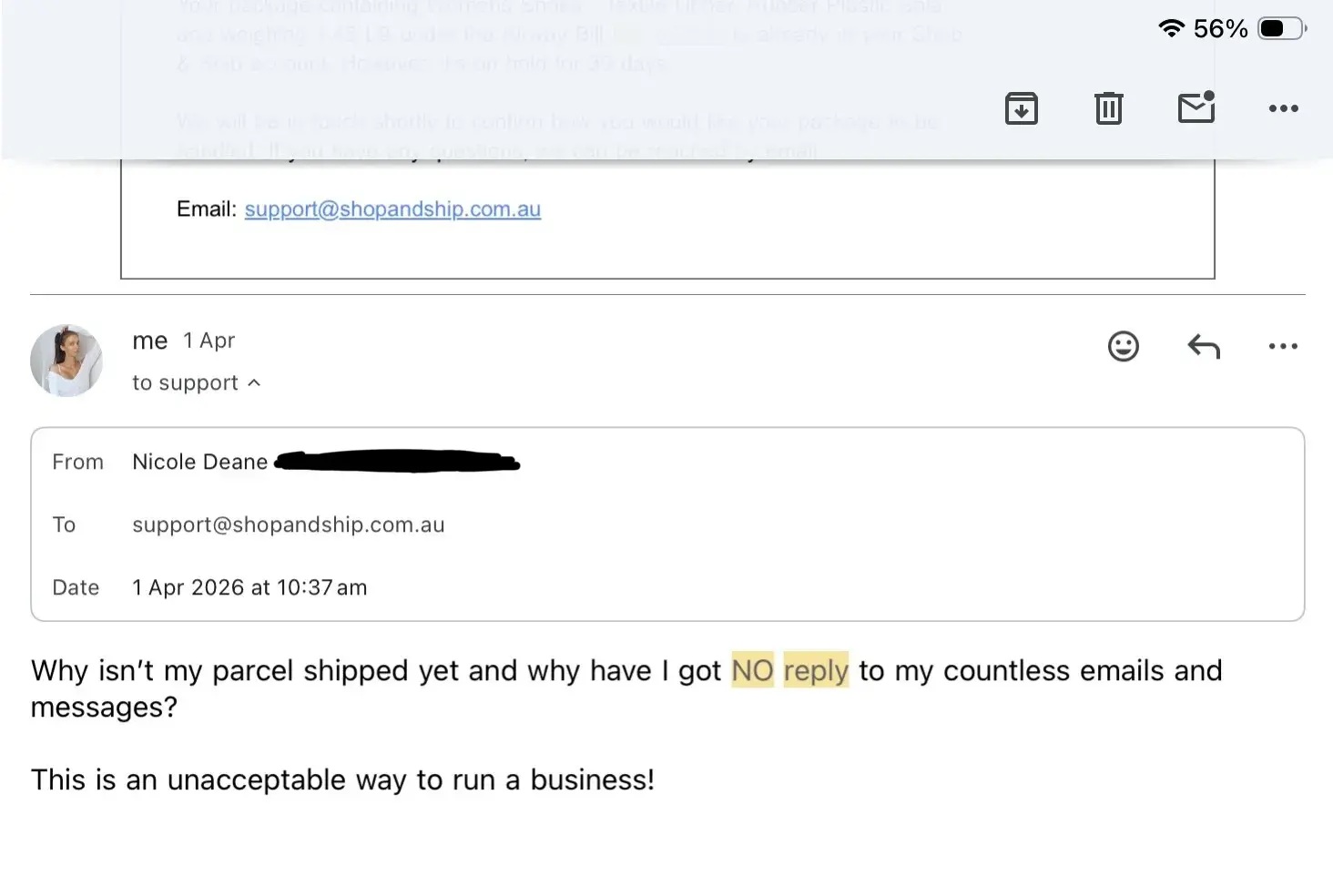Tap the "me" sender name
This screenshot has height=896, width=1333.
coord(150,341)
